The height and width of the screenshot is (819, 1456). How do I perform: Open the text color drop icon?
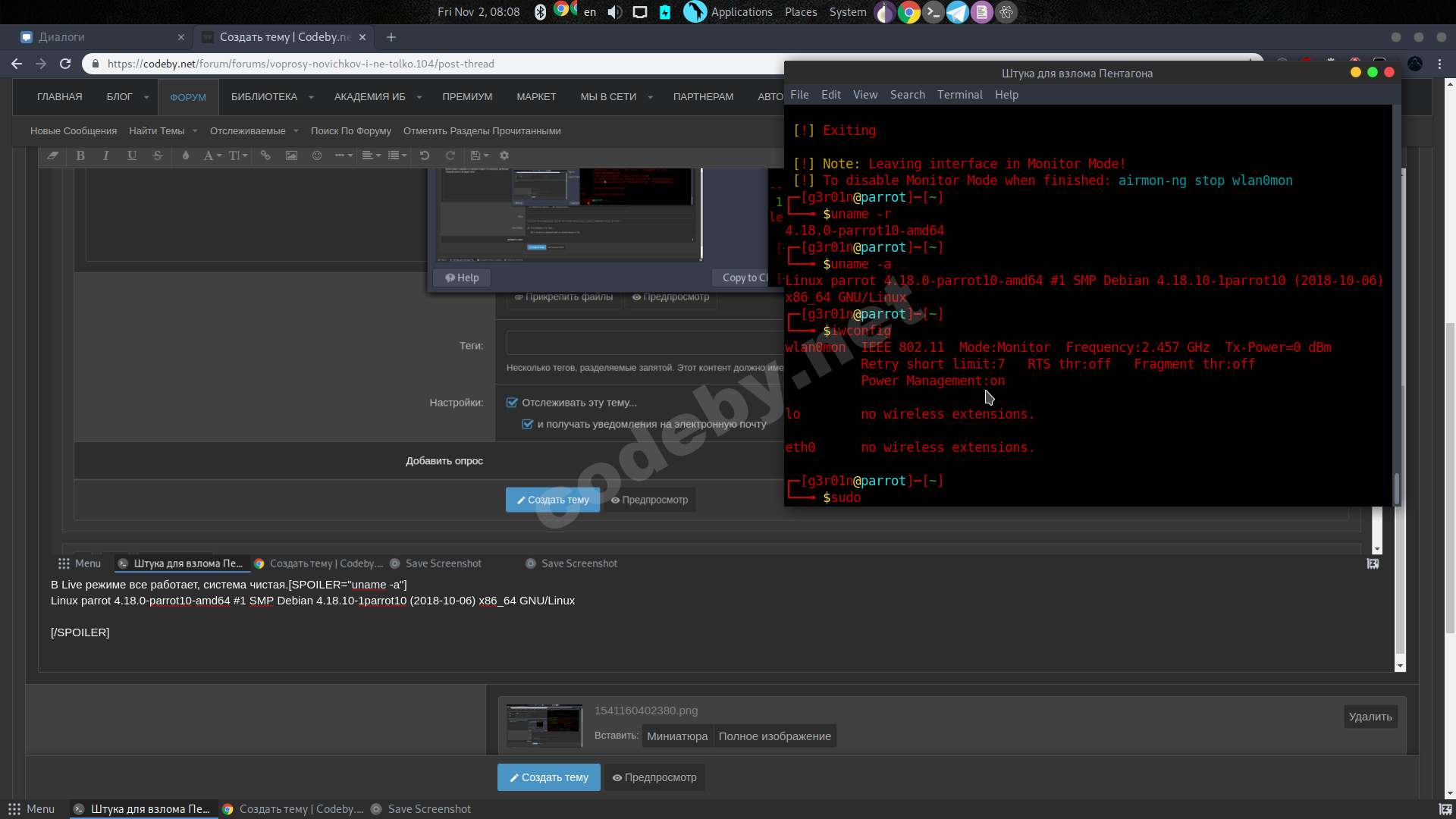coord(186,155)
